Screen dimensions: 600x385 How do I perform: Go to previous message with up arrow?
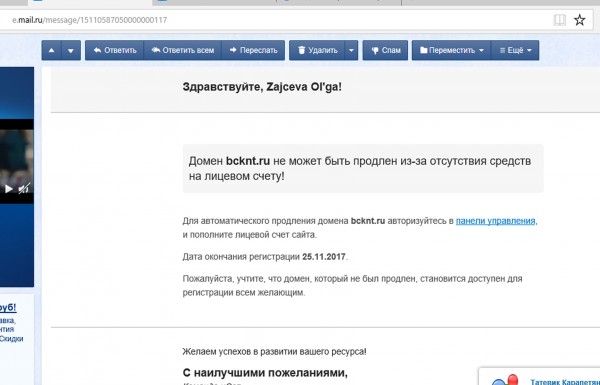(x=51, y=50)
